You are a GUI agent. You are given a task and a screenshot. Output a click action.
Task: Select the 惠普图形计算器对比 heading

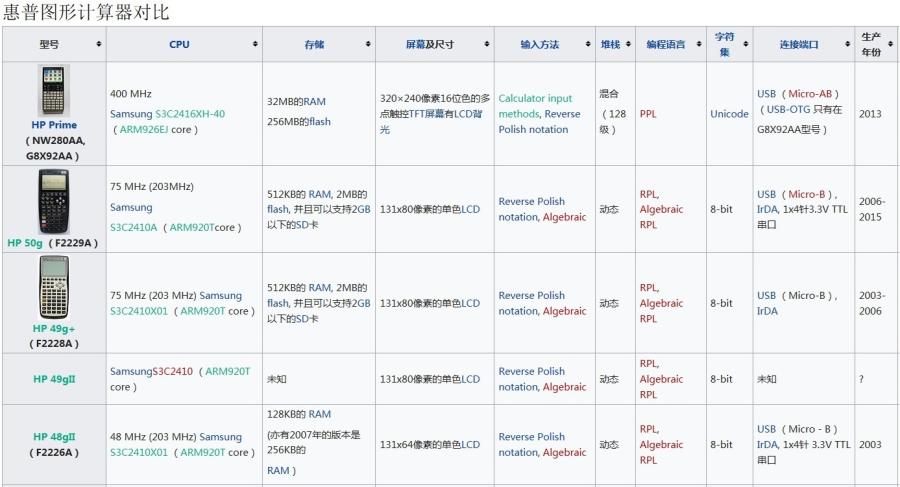86,13
